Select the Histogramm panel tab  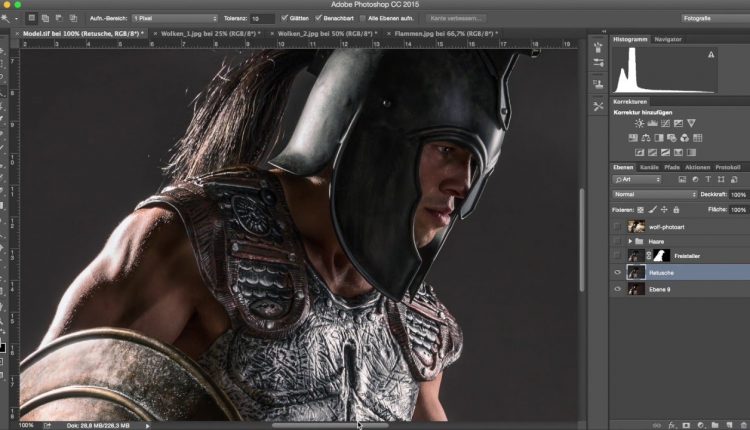tap(630, 40)
